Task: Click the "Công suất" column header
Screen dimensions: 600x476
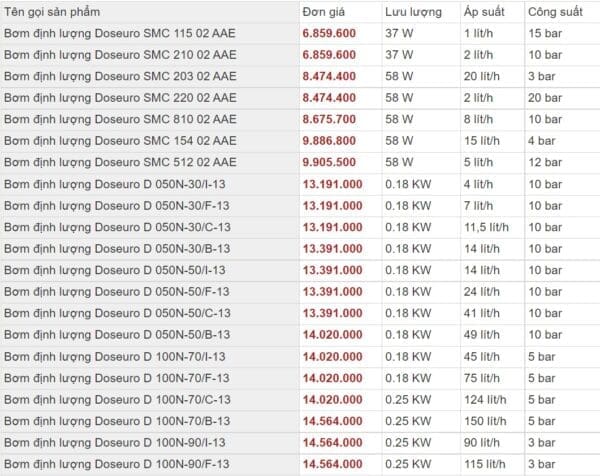Action: (557, 11)
